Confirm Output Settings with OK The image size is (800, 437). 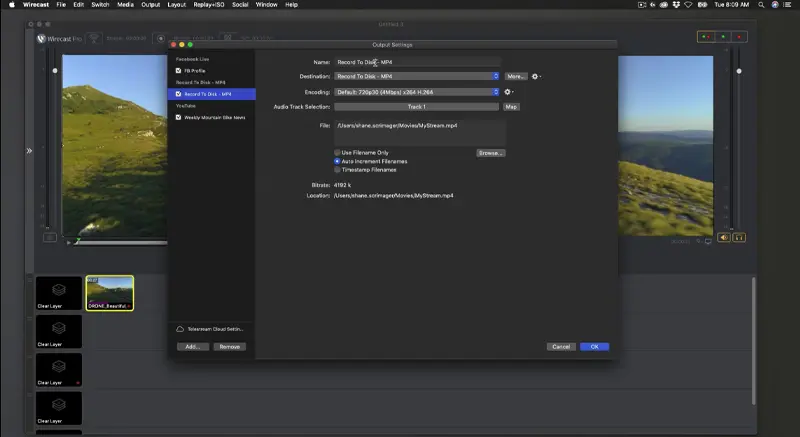coord(594,347)
